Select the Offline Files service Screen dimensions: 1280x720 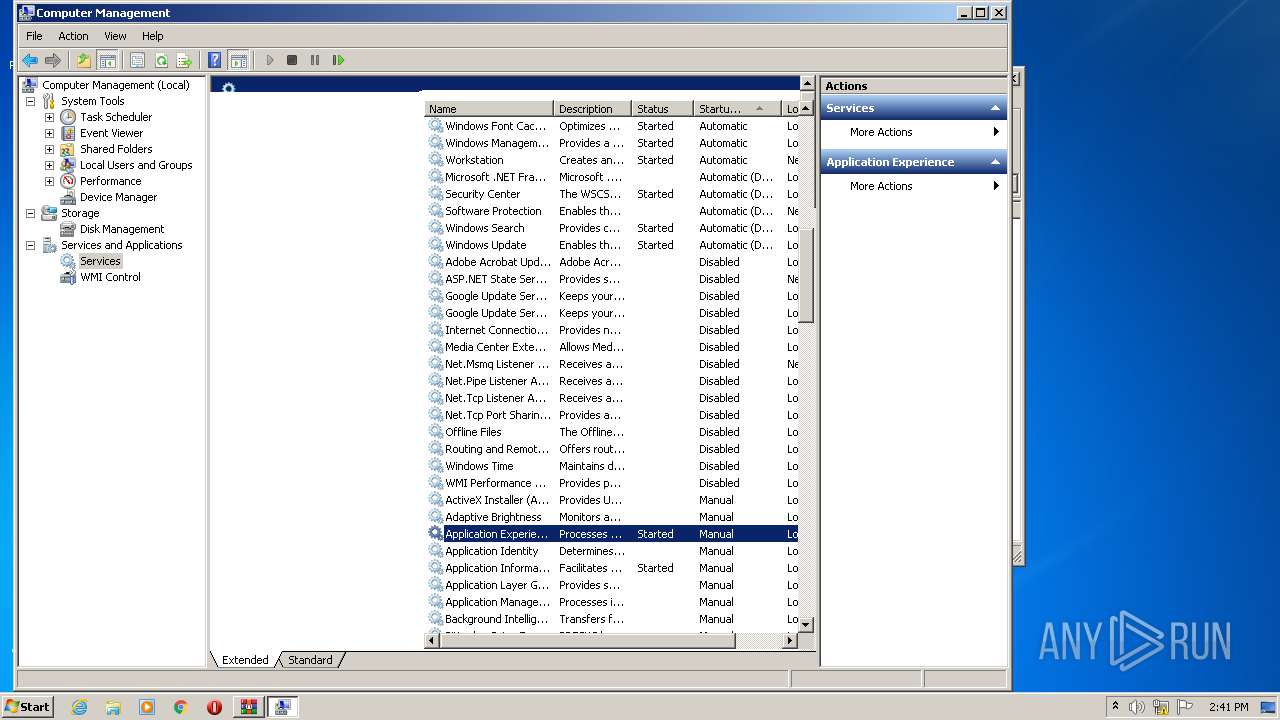coord(612,432)
